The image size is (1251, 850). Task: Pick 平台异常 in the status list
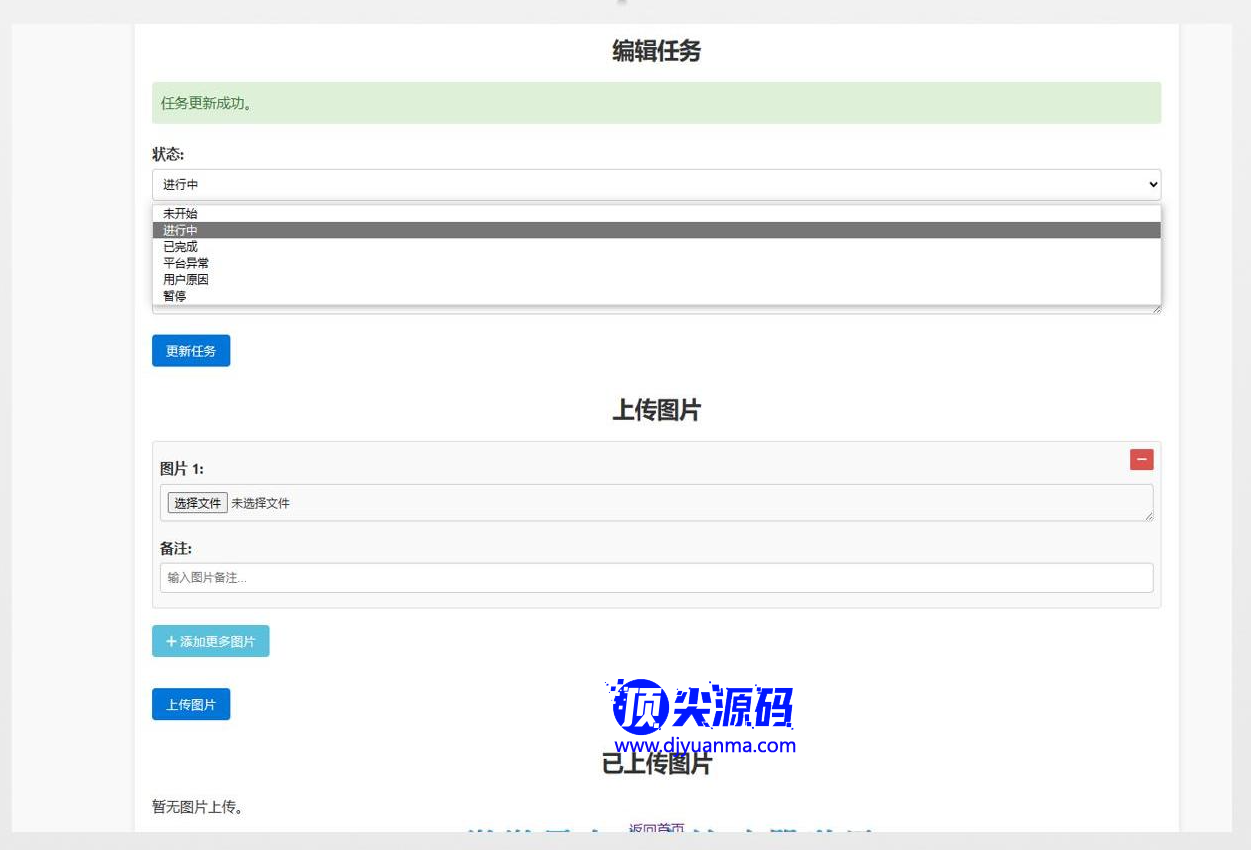pos(186,263)
